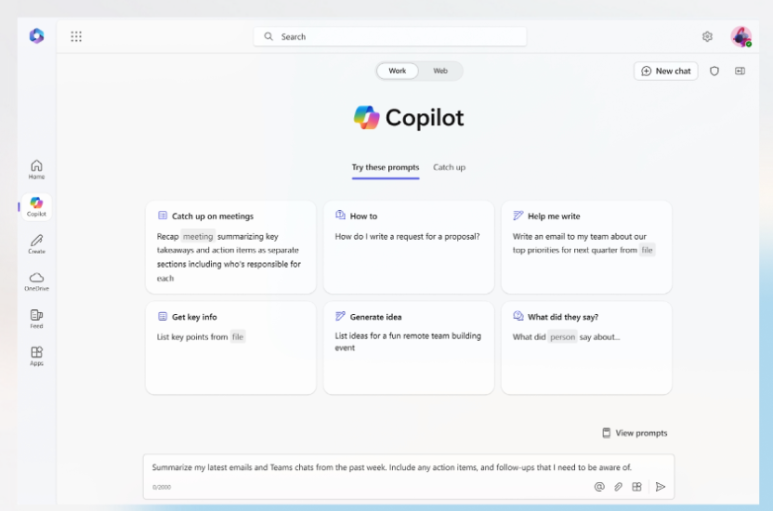
Task: Select the Catch up tab
Action: click(449, 168)
